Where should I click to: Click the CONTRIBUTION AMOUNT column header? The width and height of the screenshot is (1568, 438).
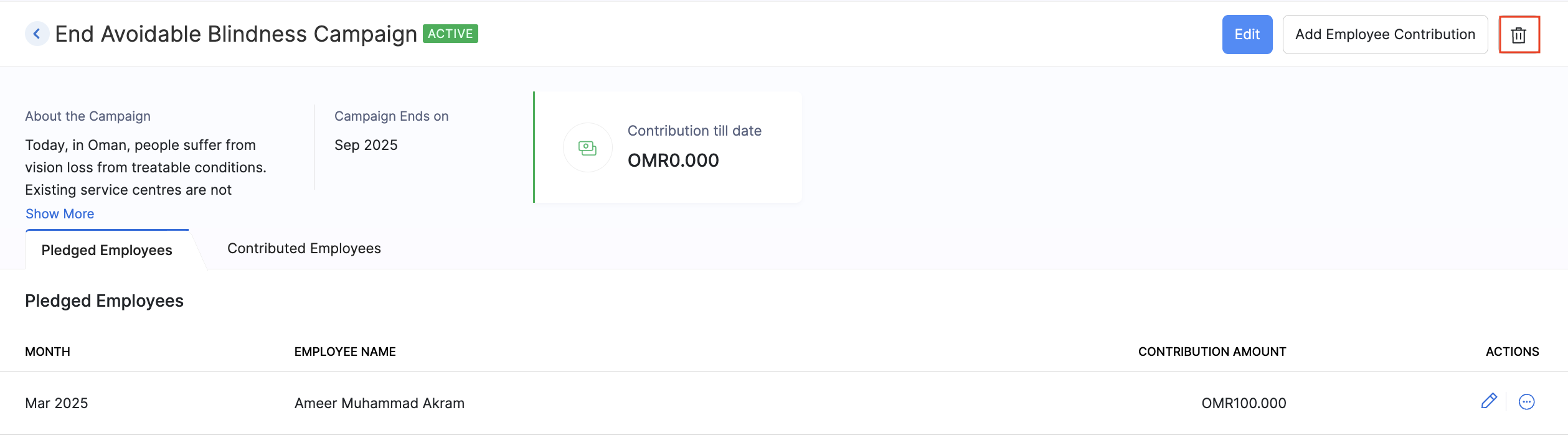point(1212,351)
